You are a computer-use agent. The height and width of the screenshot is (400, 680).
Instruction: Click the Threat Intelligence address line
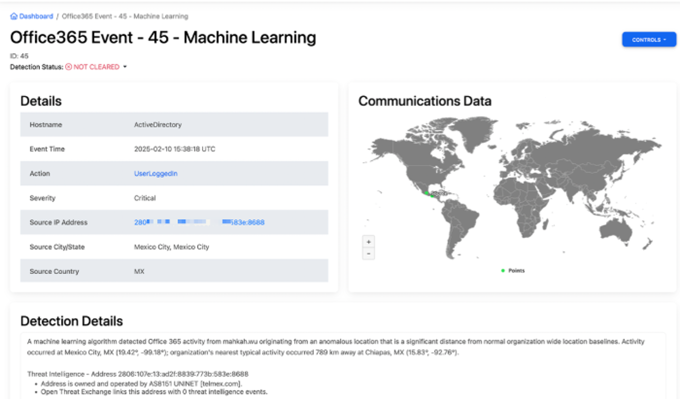[138, 374]
